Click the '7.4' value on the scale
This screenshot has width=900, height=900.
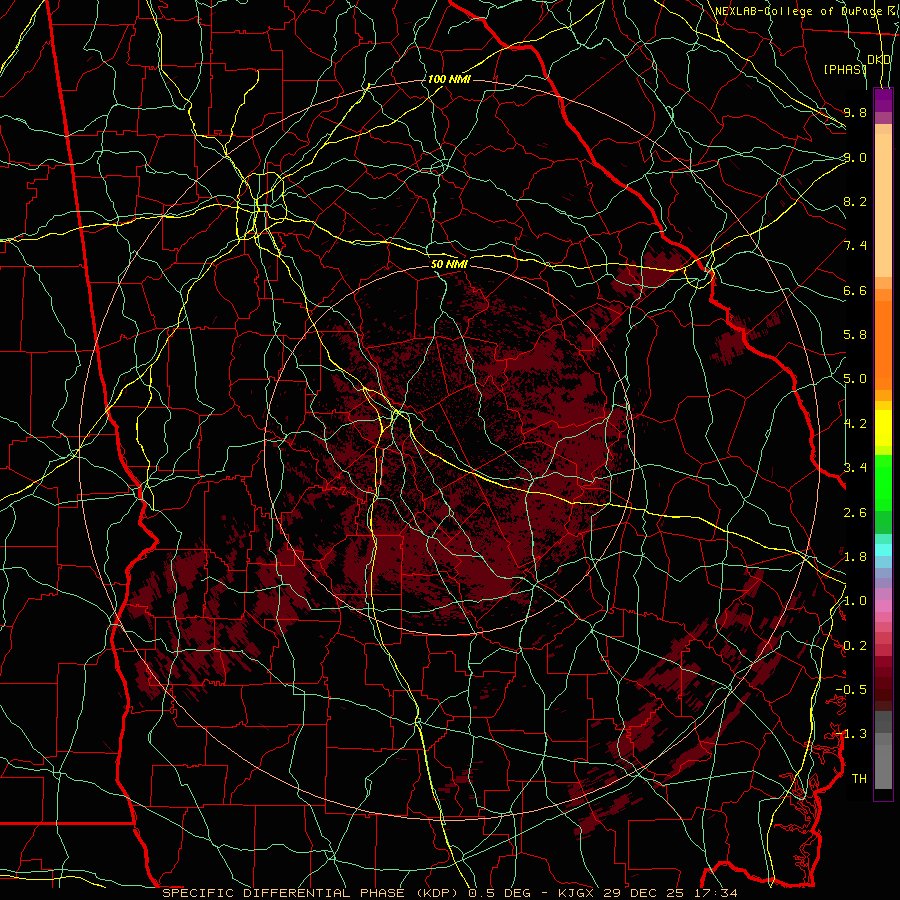[x=855, y=246]
